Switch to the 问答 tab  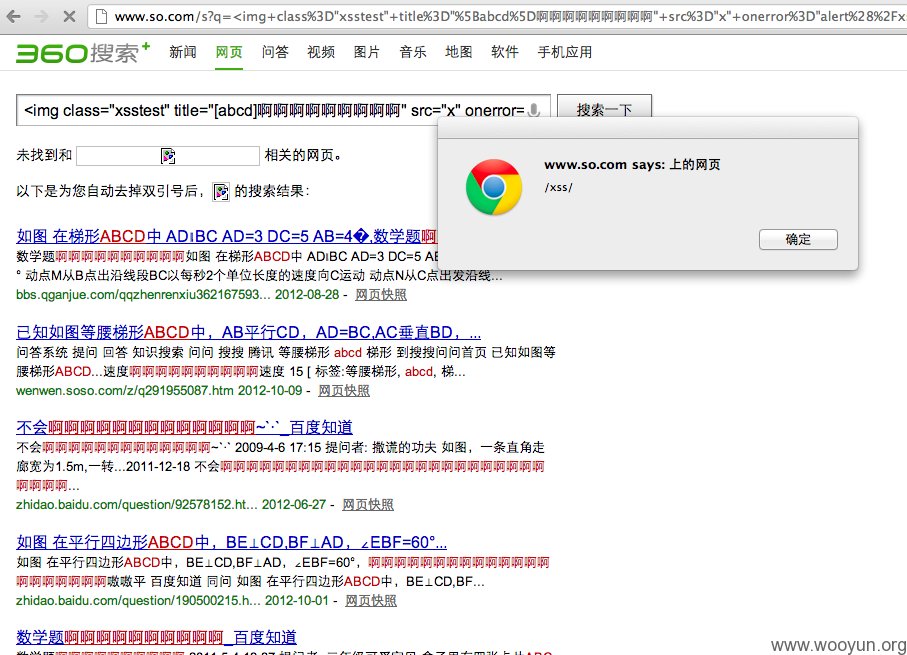click(275, 52)
